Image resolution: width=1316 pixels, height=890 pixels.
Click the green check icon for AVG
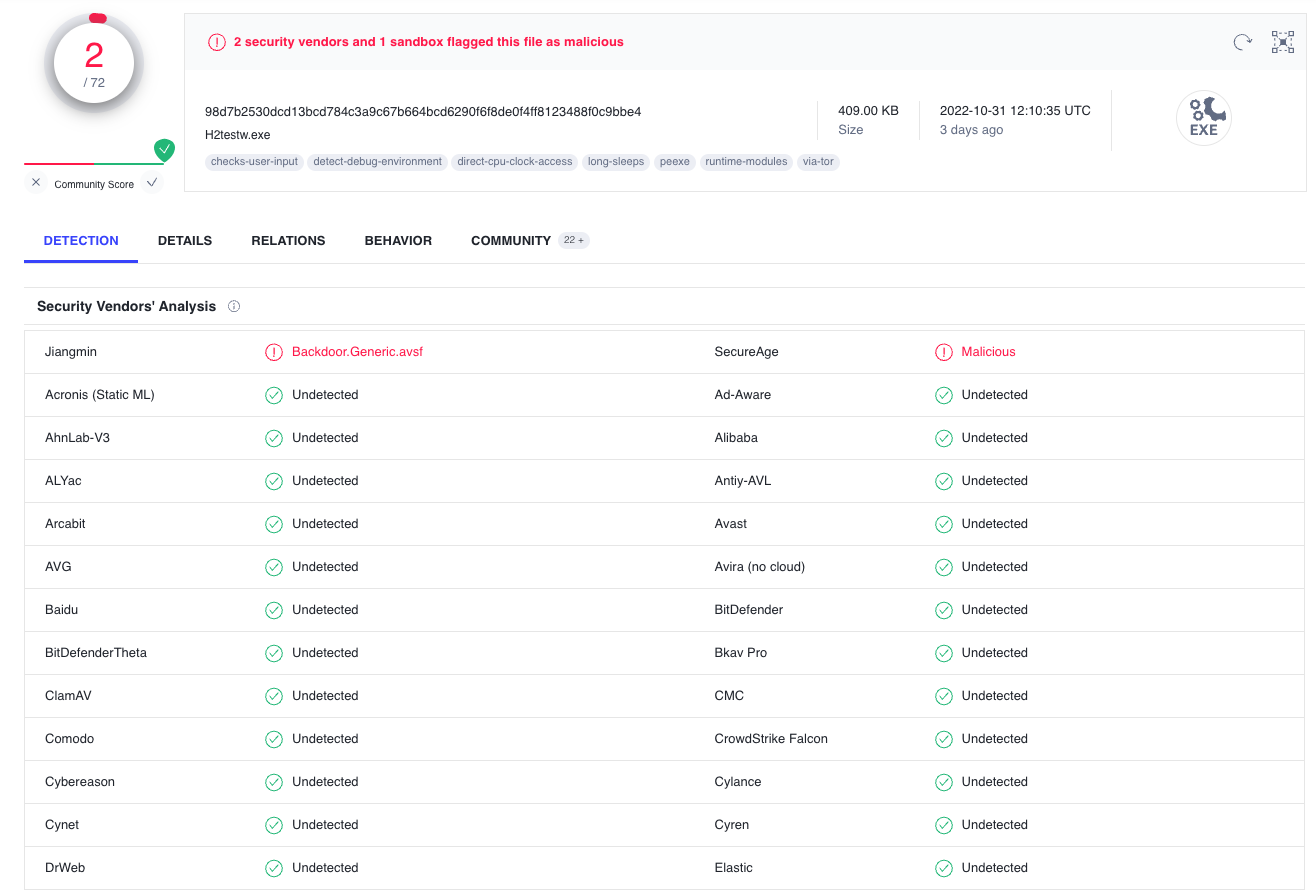pyautogui.click(x=274, y=567)
